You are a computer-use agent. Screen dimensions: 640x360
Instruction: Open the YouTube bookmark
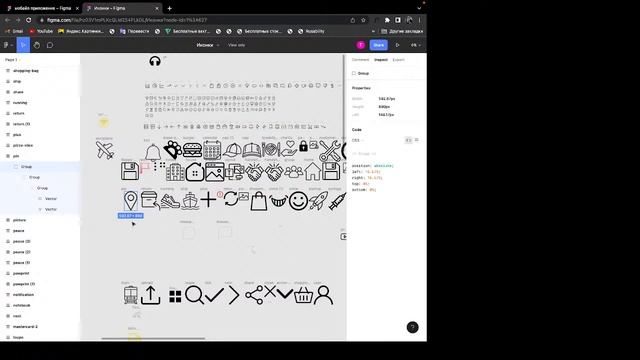(x=41, y=31)
